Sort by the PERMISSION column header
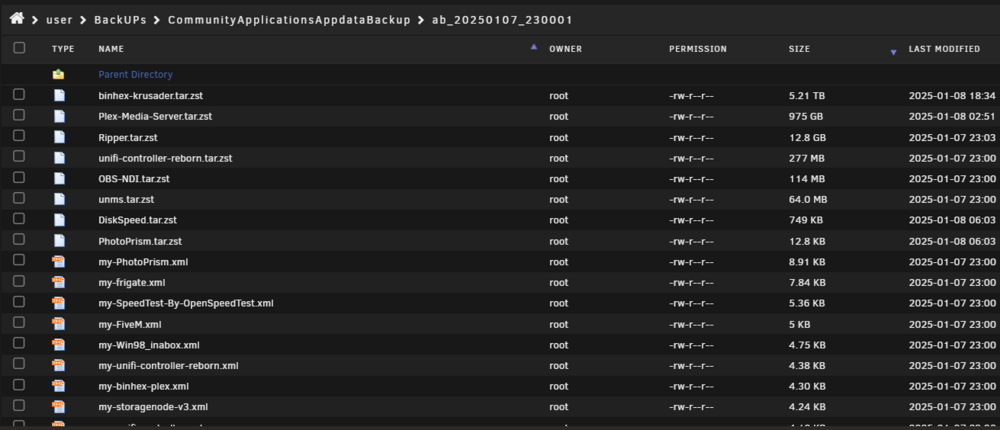The image size is (1000, 430). (x=698, y=49)
